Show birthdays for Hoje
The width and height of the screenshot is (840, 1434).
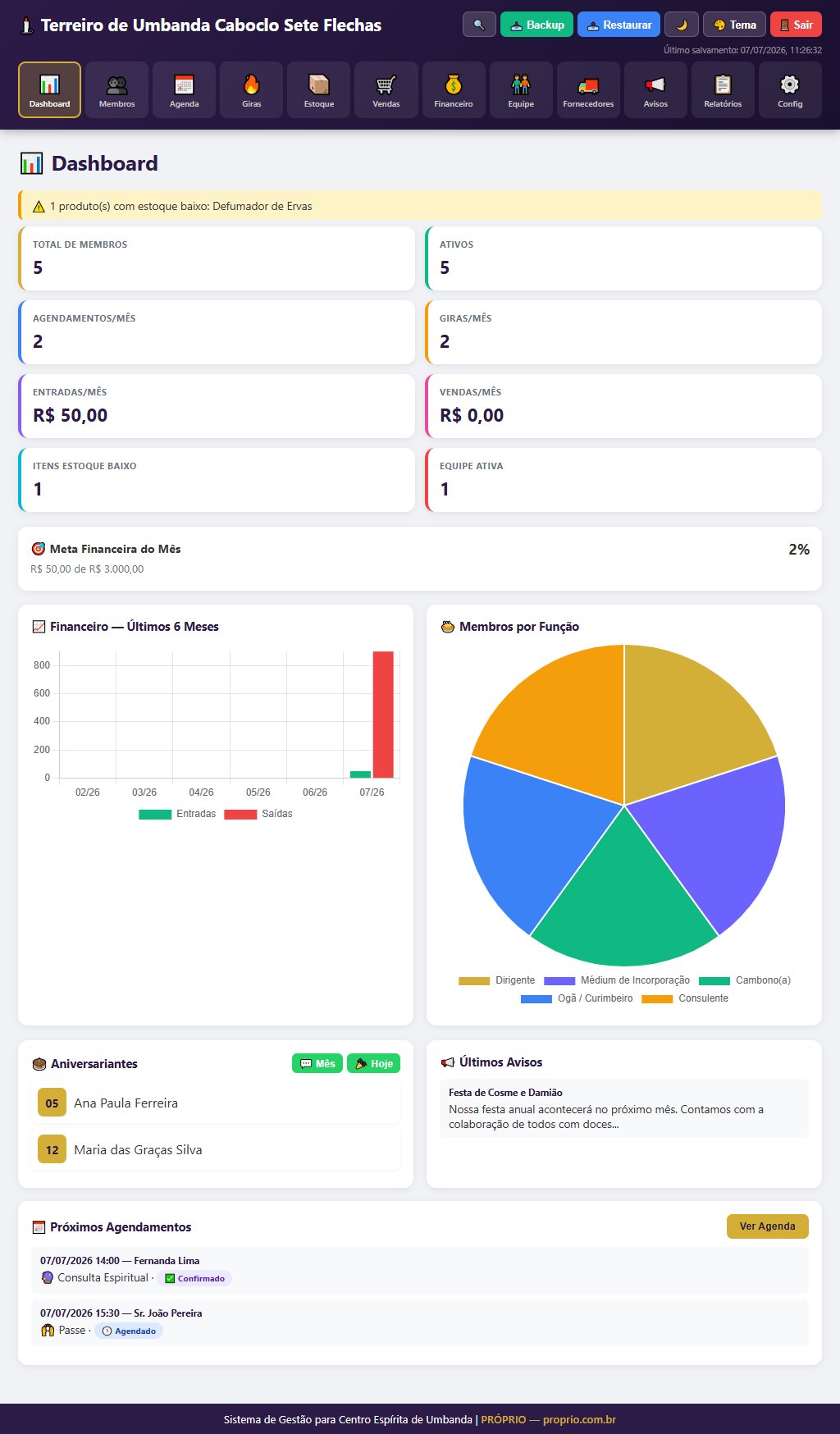point(373,1063)
